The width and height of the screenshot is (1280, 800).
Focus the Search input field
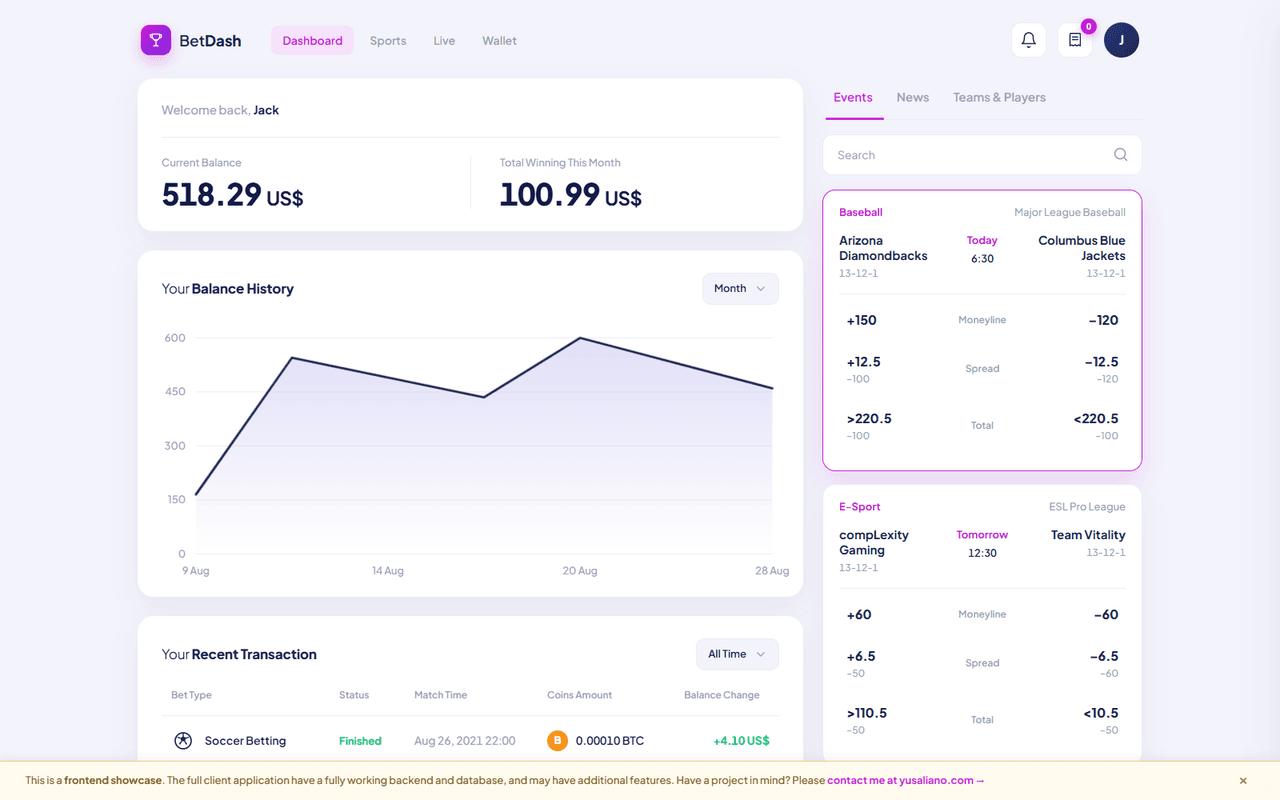[982, 155]
